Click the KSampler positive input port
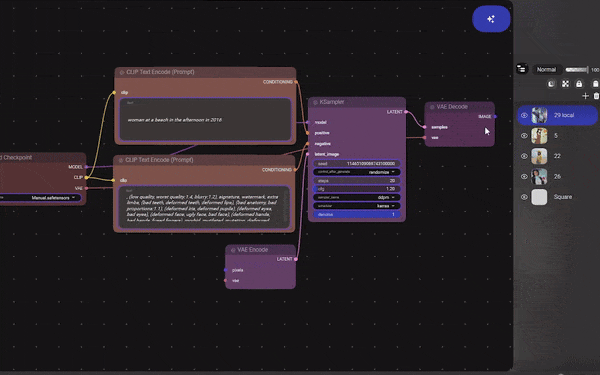This screenshot has height=375, width=600. pos(308,133)
